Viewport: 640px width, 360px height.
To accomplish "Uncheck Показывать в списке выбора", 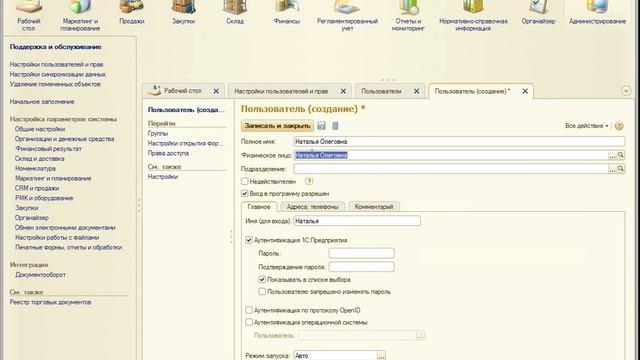I will point(262,280).
